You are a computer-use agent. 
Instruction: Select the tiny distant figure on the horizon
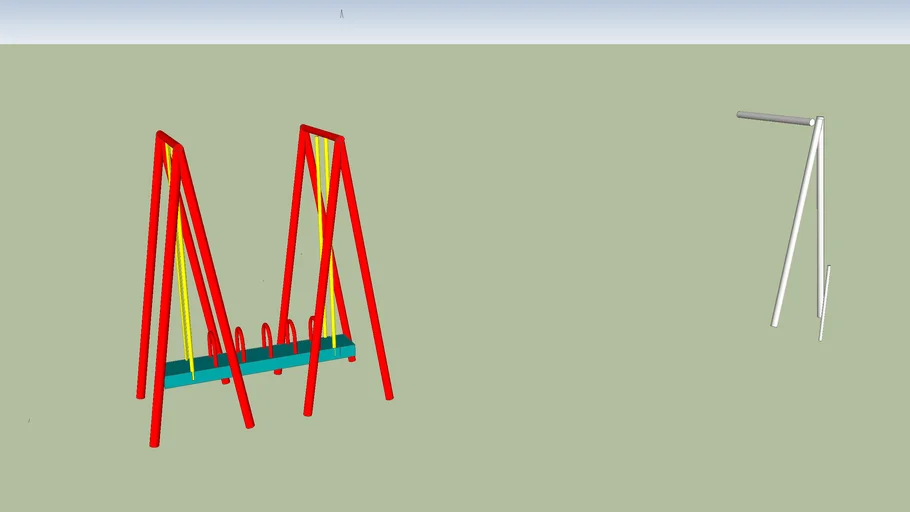341,14
